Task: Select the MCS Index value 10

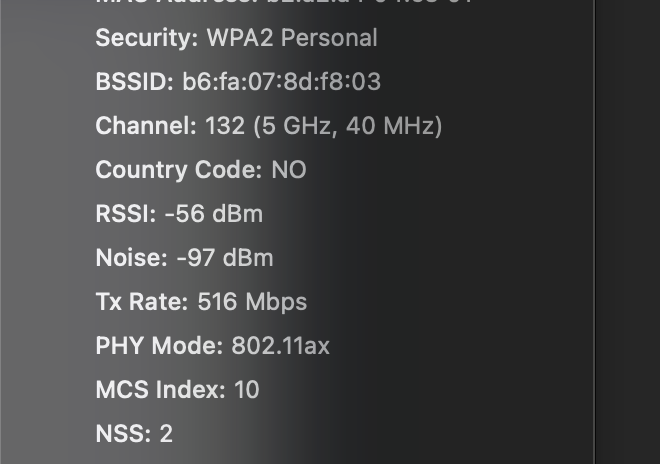Action: 247,389
